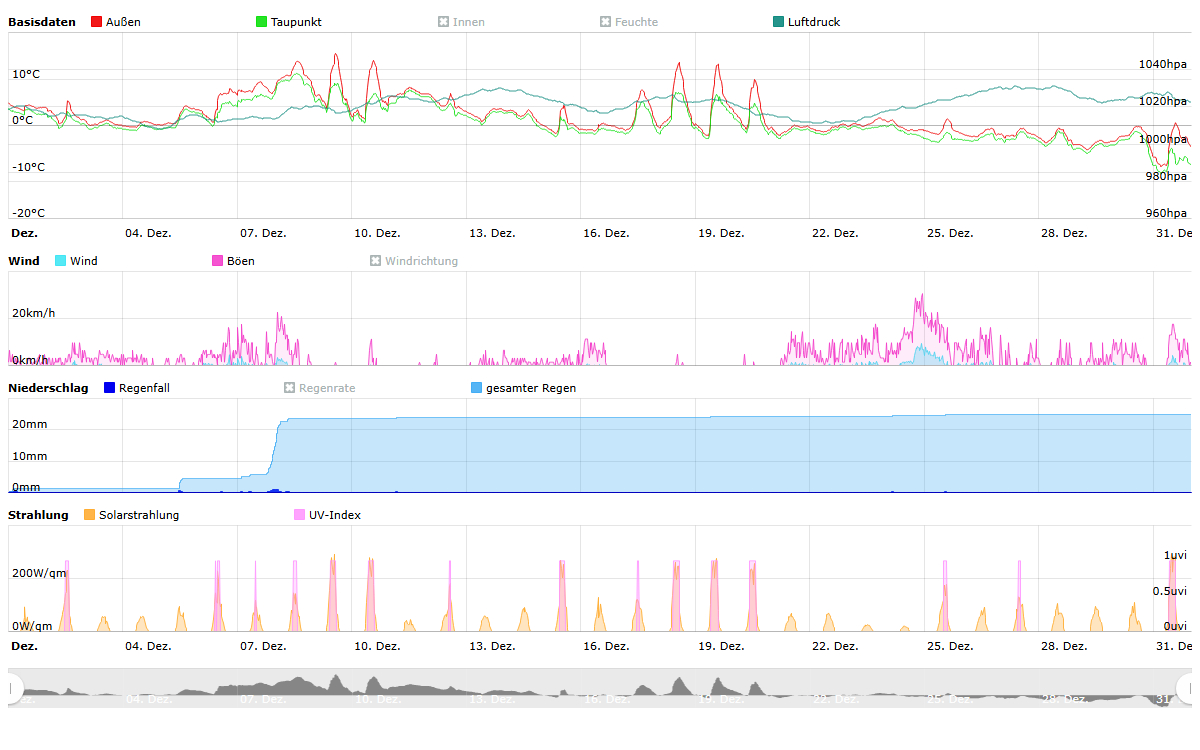Screen dimensions: 1200x750
Task: Click the Niederschlag section title
Action: coord(48,388)
